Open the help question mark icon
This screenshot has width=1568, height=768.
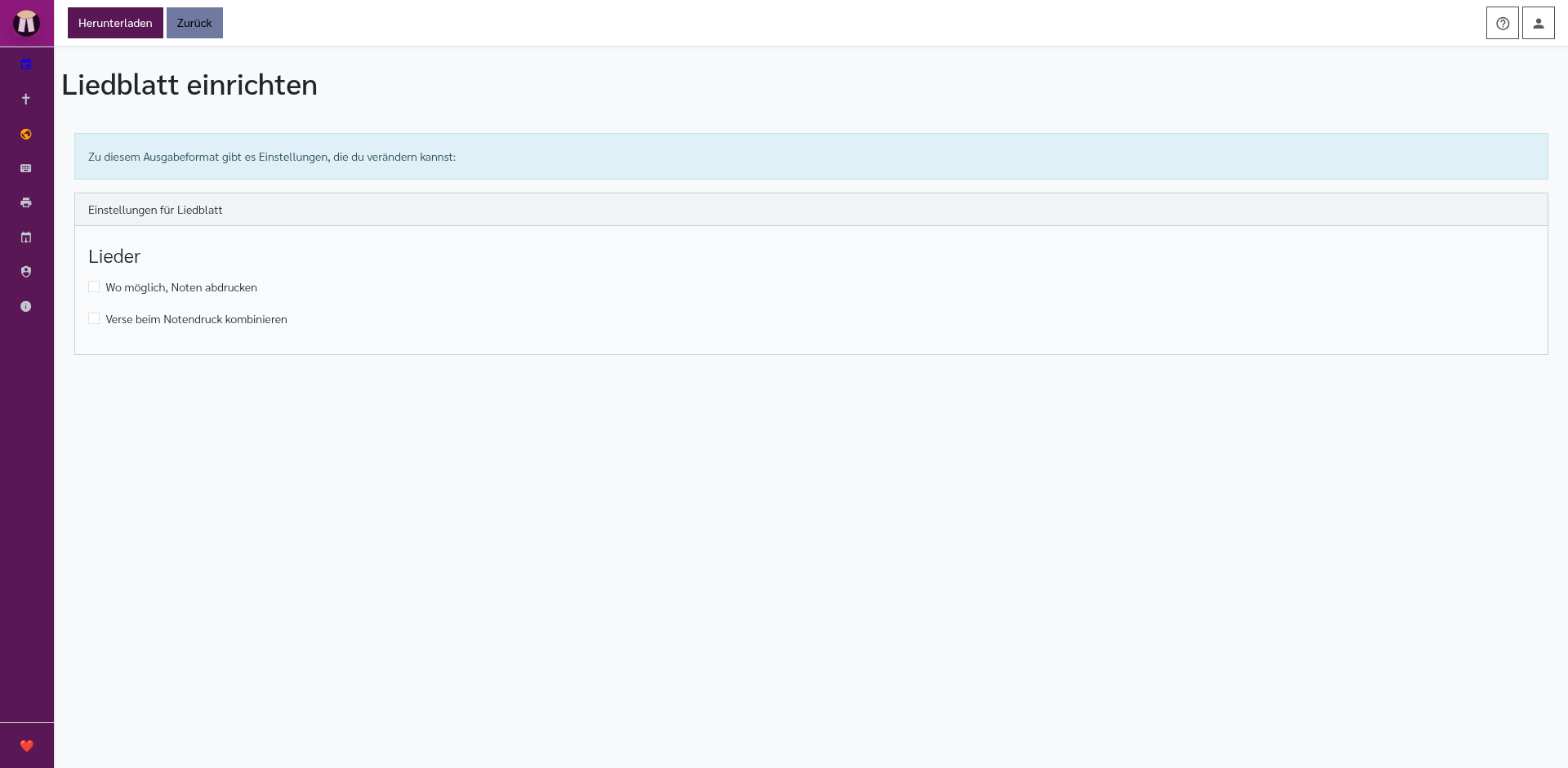[1503, 23]
